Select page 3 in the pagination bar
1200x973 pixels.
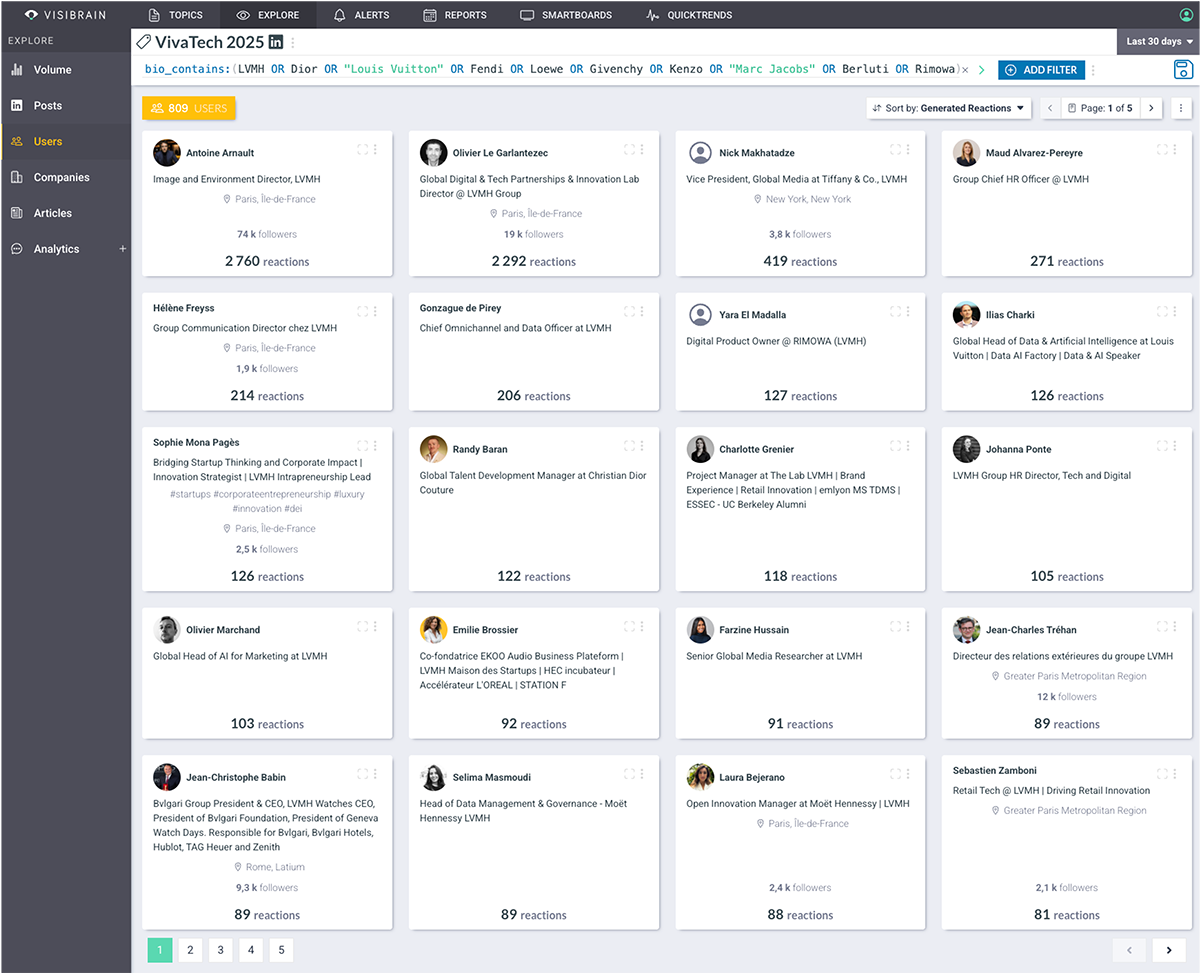coord(220,950)
